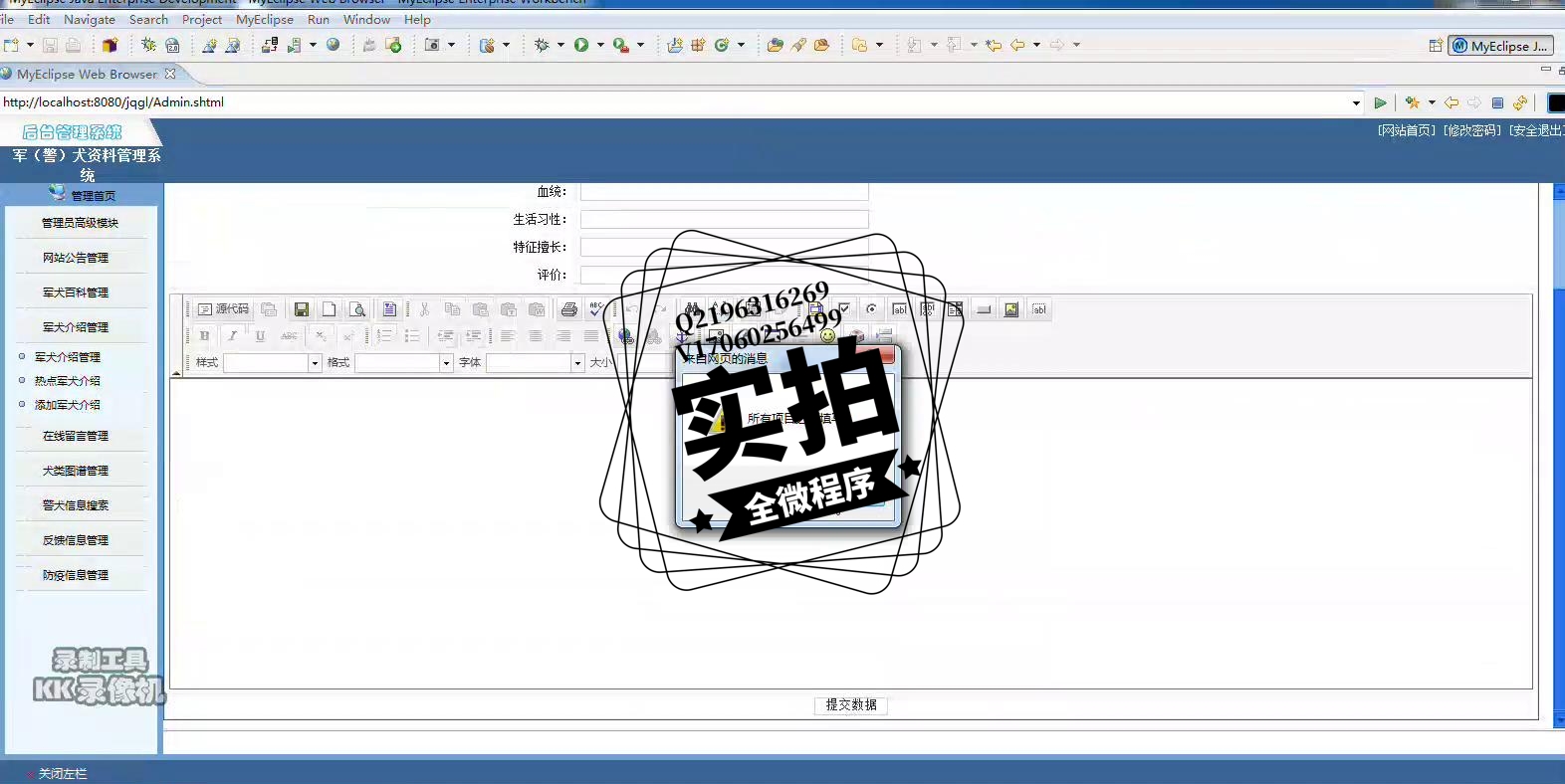Click the editor Save icon

click(302, 309)
